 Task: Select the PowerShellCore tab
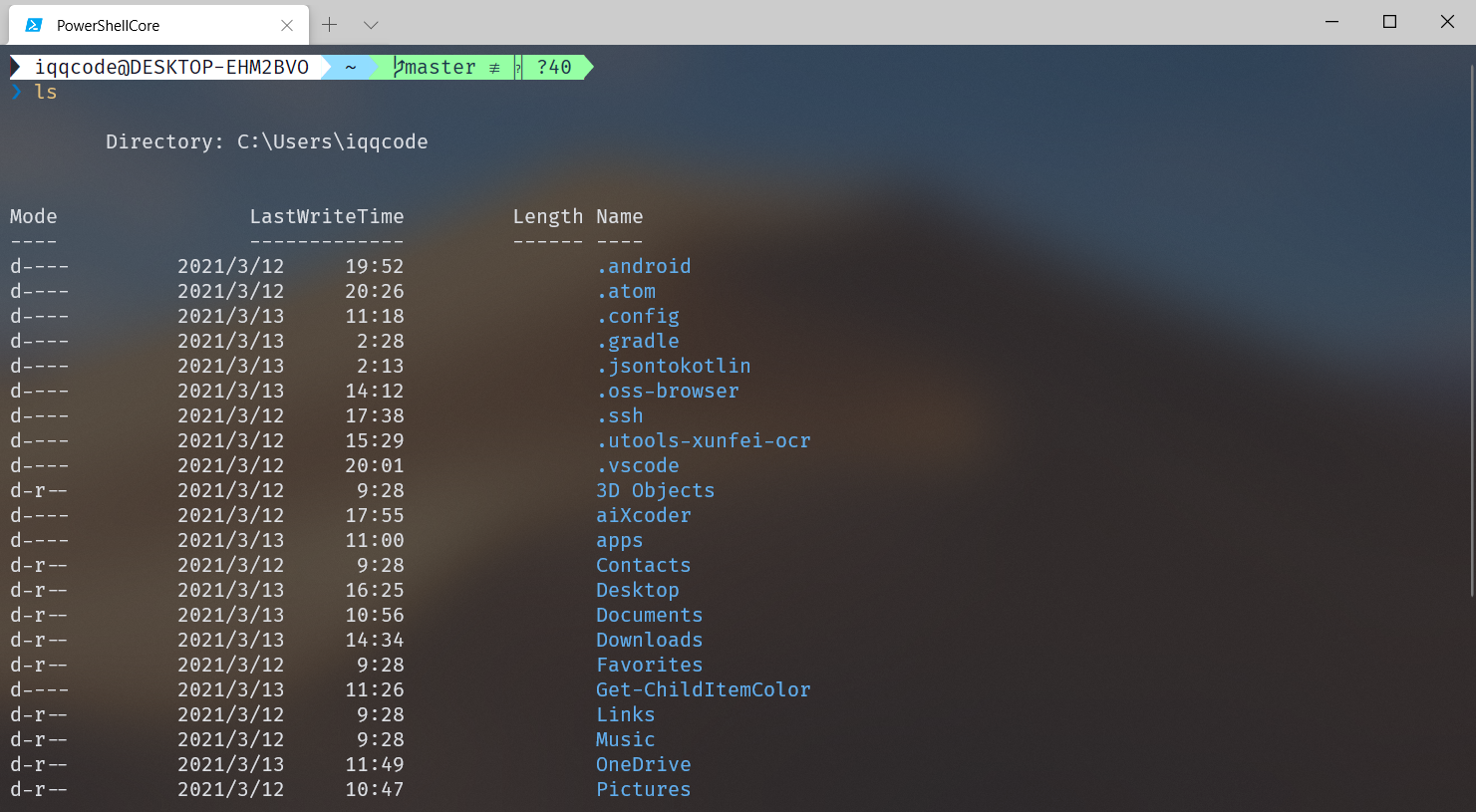tap(158, 25)
